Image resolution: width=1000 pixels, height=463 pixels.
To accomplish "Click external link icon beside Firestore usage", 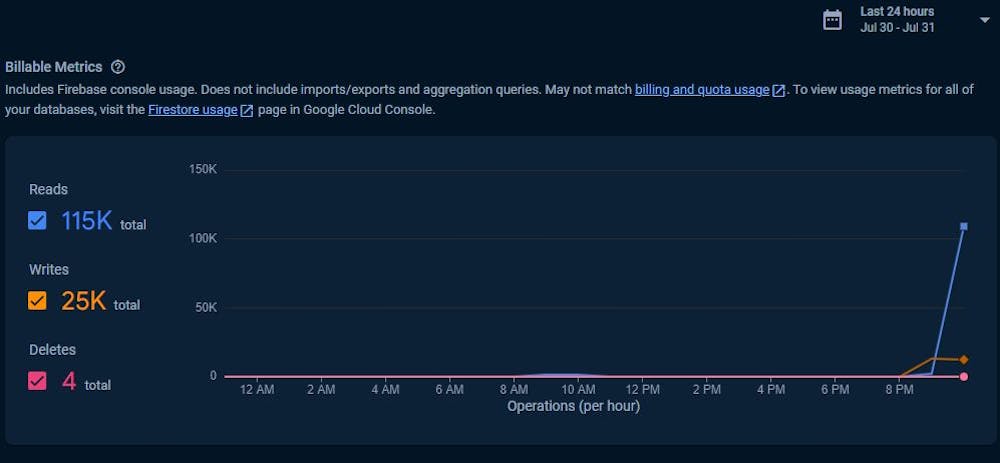I will click(247, 110).
